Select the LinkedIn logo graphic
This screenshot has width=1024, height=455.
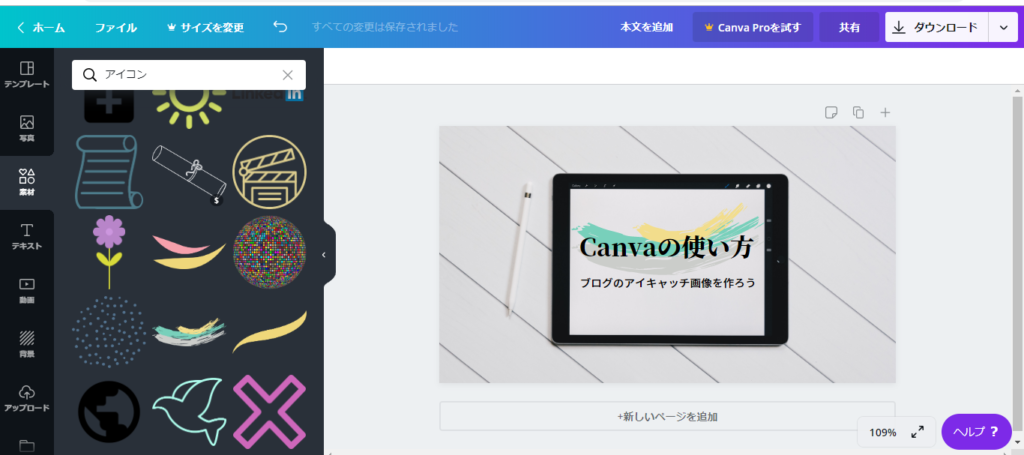click(268, 95)
